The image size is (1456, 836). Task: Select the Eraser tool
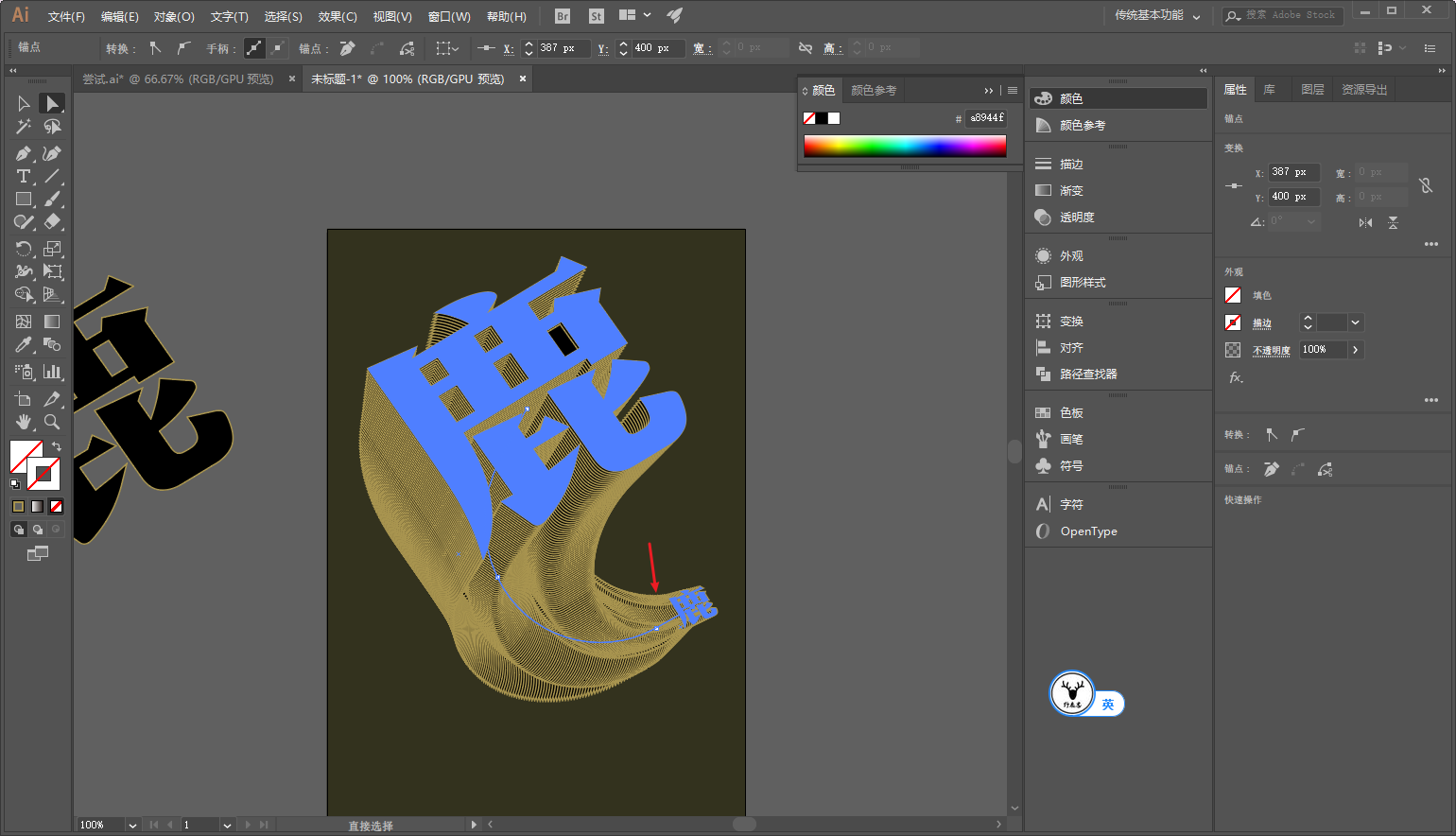click(x=52, y=221)
